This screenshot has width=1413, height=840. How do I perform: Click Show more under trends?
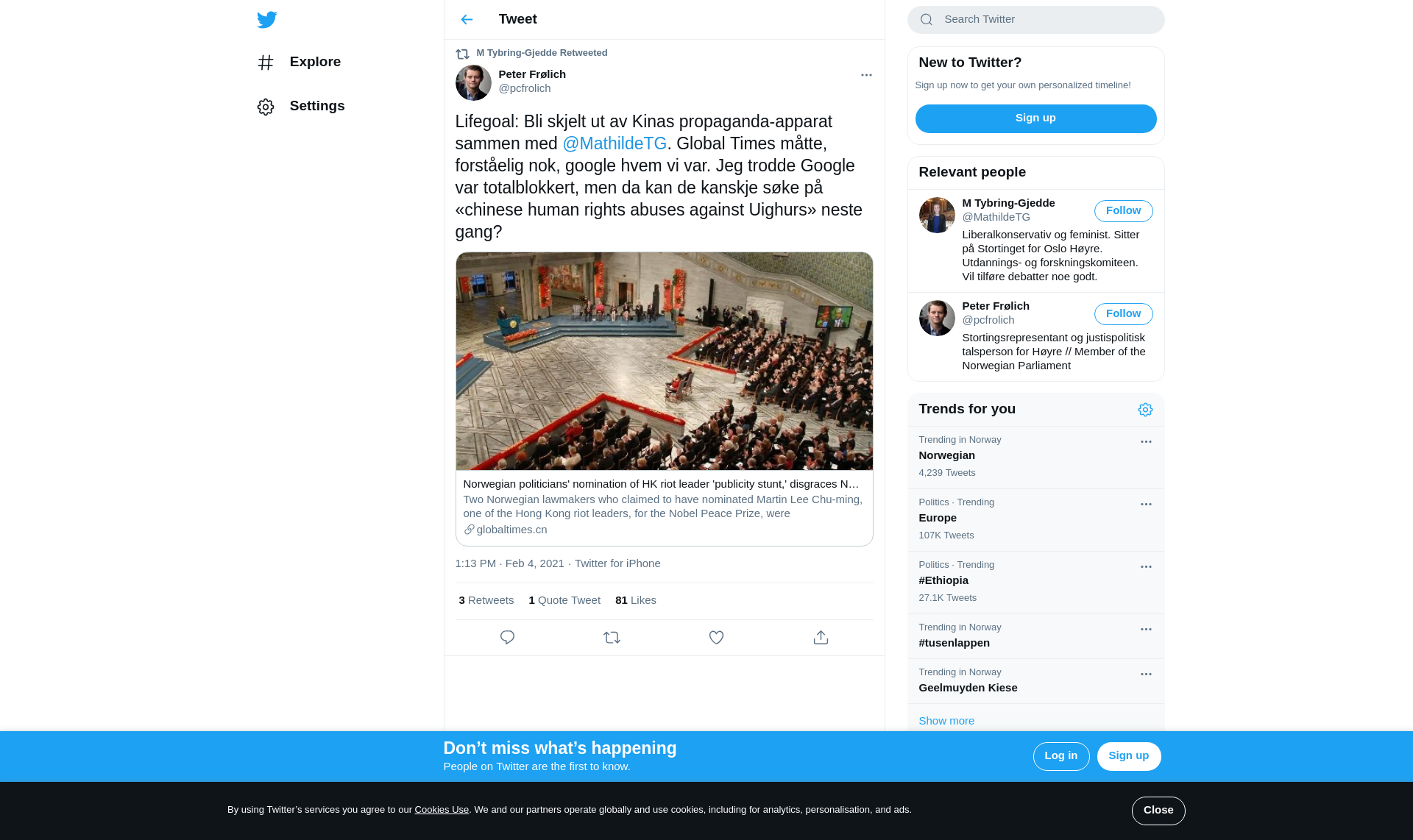coord(946,721)
